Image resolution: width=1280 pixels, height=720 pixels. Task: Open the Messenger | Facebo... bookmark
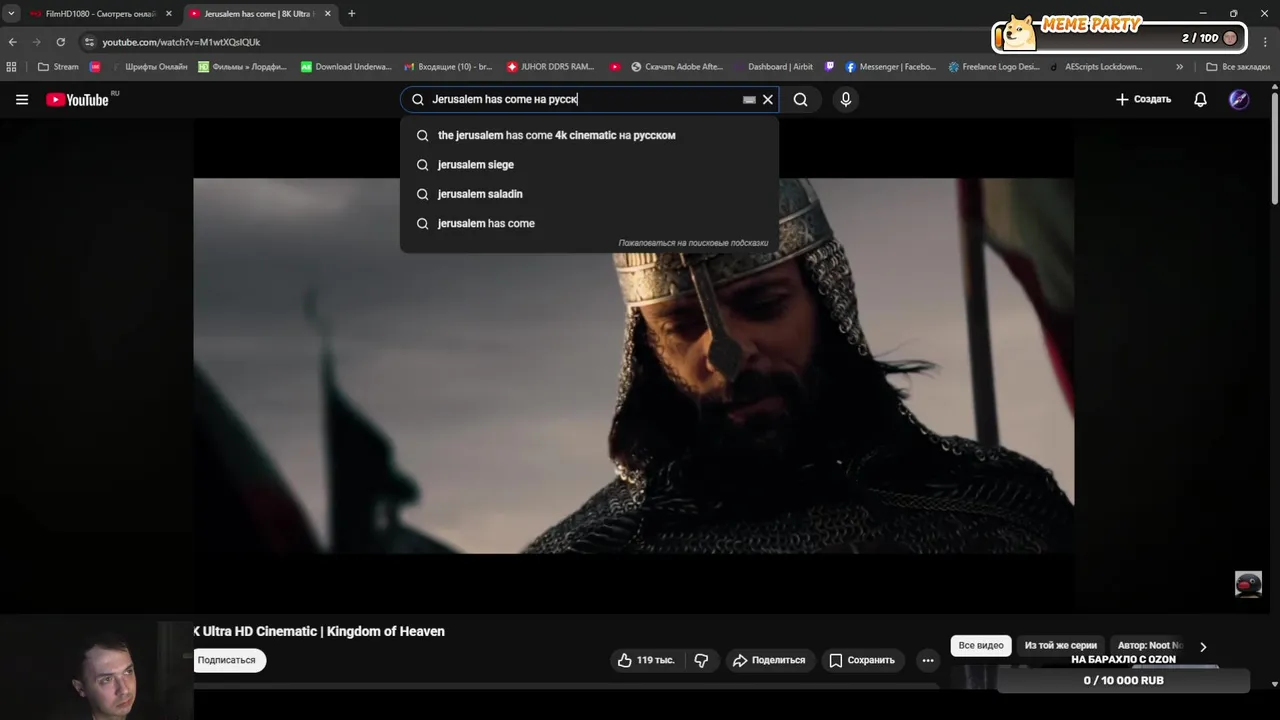coord(891,67)
